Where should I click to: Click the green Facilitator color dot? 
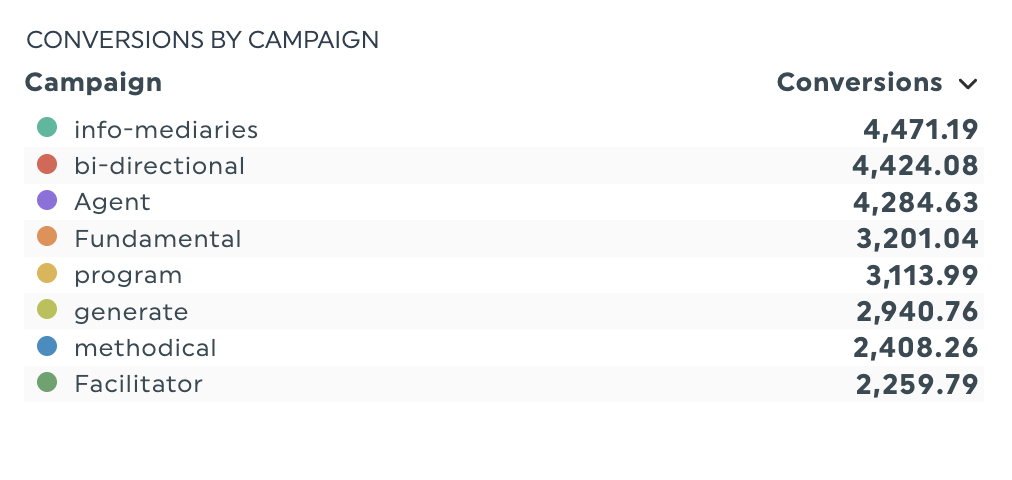[x=47, y=383]
